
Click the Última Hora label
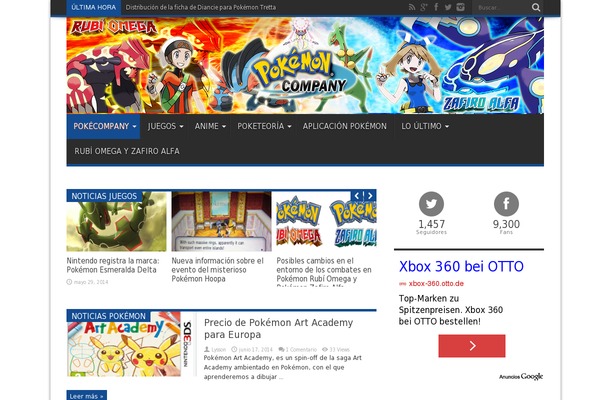click(93, 7)
